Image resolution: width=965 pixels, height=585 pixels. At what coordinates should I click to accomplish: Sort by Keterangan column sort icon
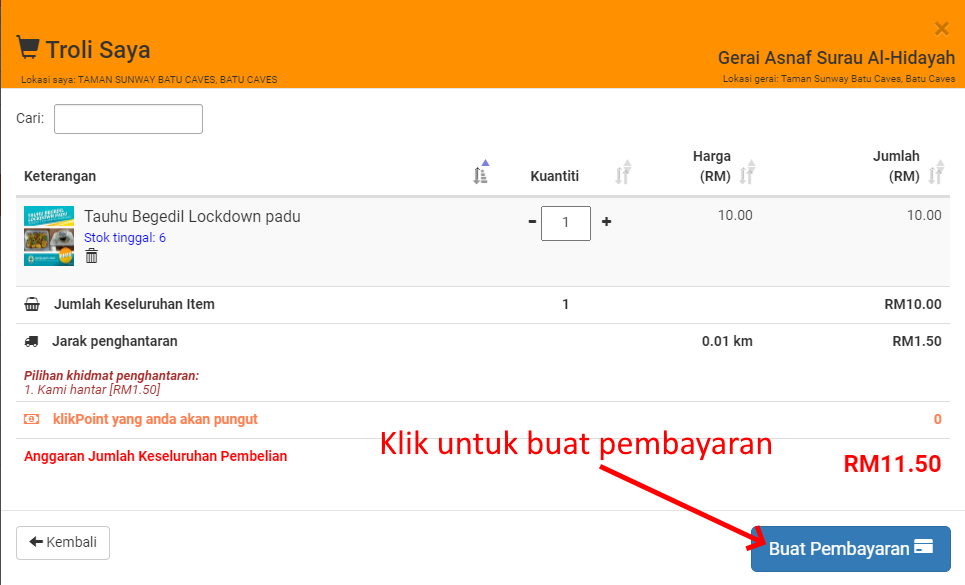[481, 174]
